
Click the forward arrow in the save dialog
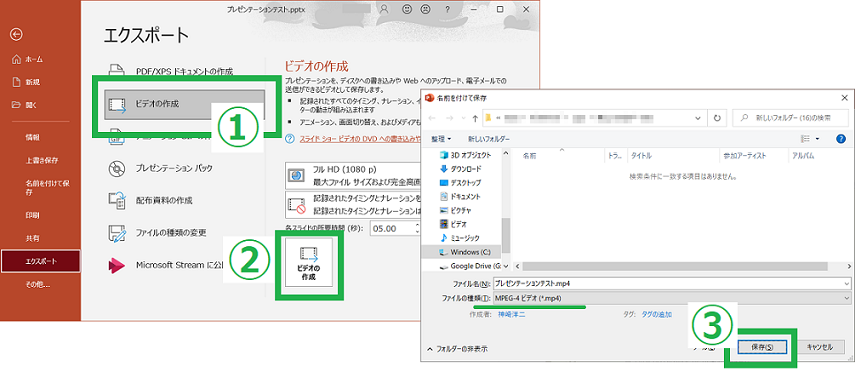449,118
